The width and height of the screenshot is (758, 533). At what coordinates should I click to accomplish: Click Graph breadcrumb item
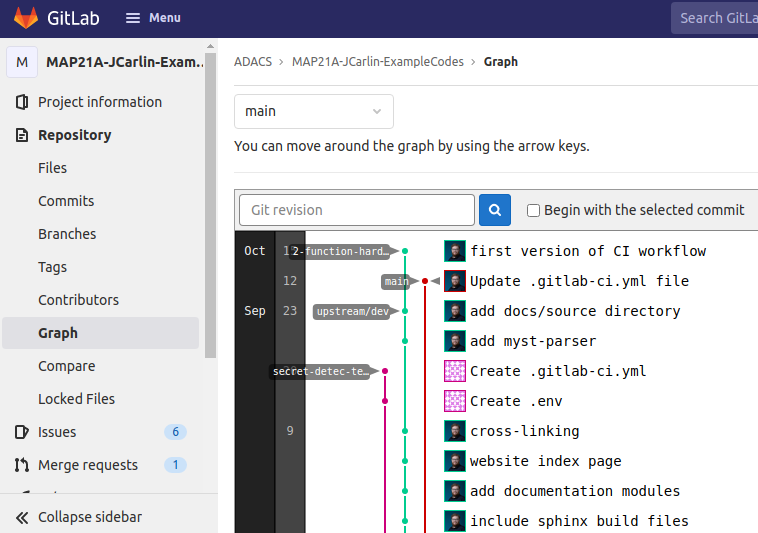coord(501,62)
